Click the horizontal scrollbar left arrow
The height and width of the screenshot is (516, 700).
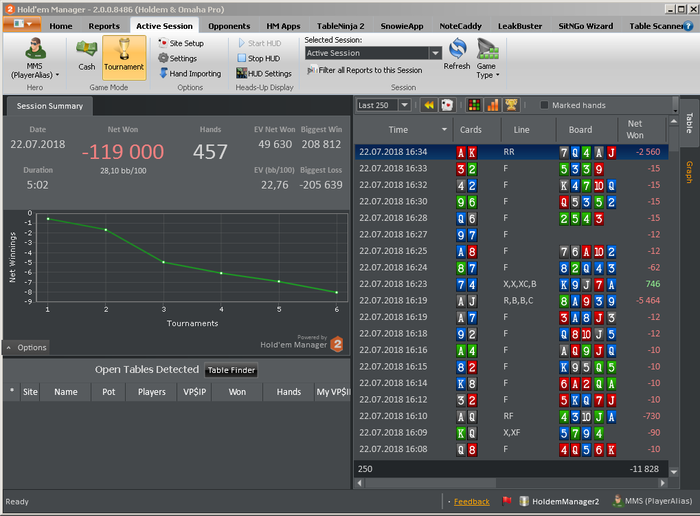click(x=360, y=483)
